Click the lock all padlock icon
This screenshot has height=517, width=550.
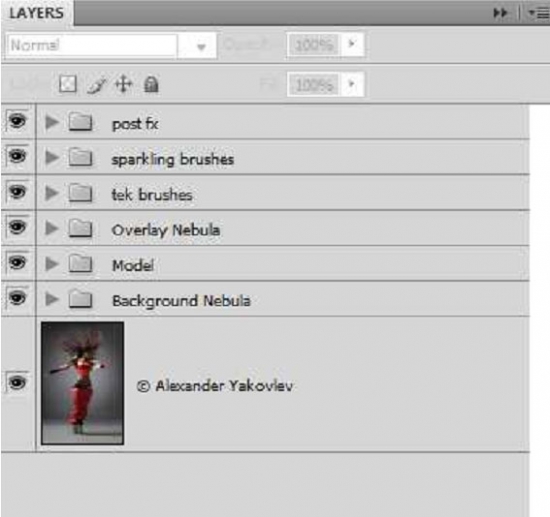click(x=151, y=85)
